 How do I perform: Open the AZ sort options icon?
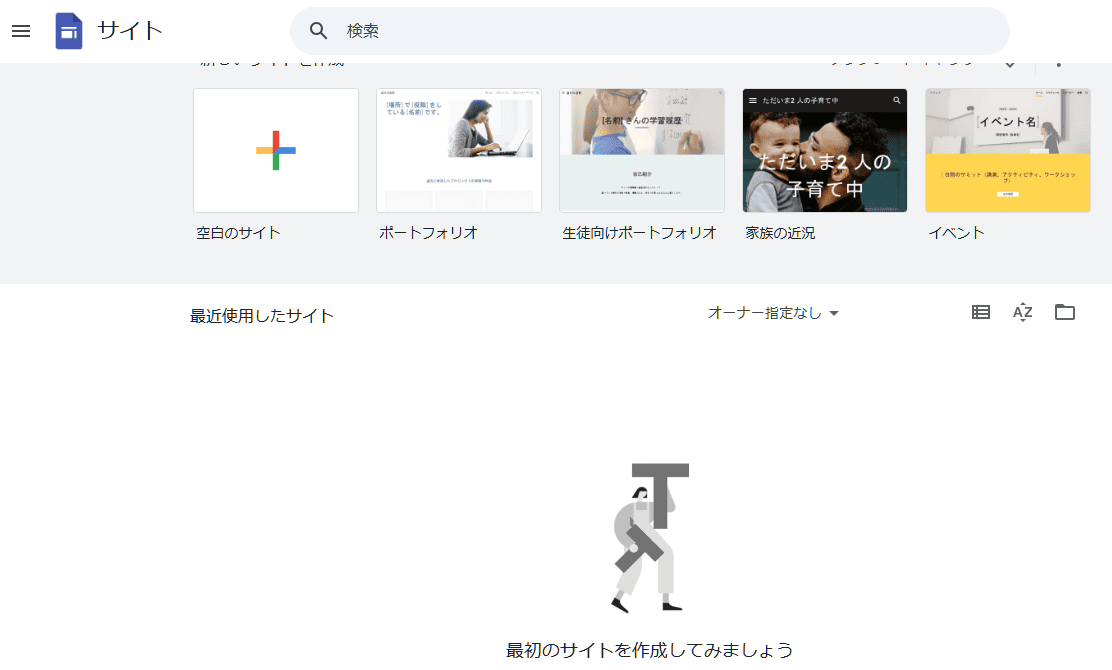tap(1022, 312)
